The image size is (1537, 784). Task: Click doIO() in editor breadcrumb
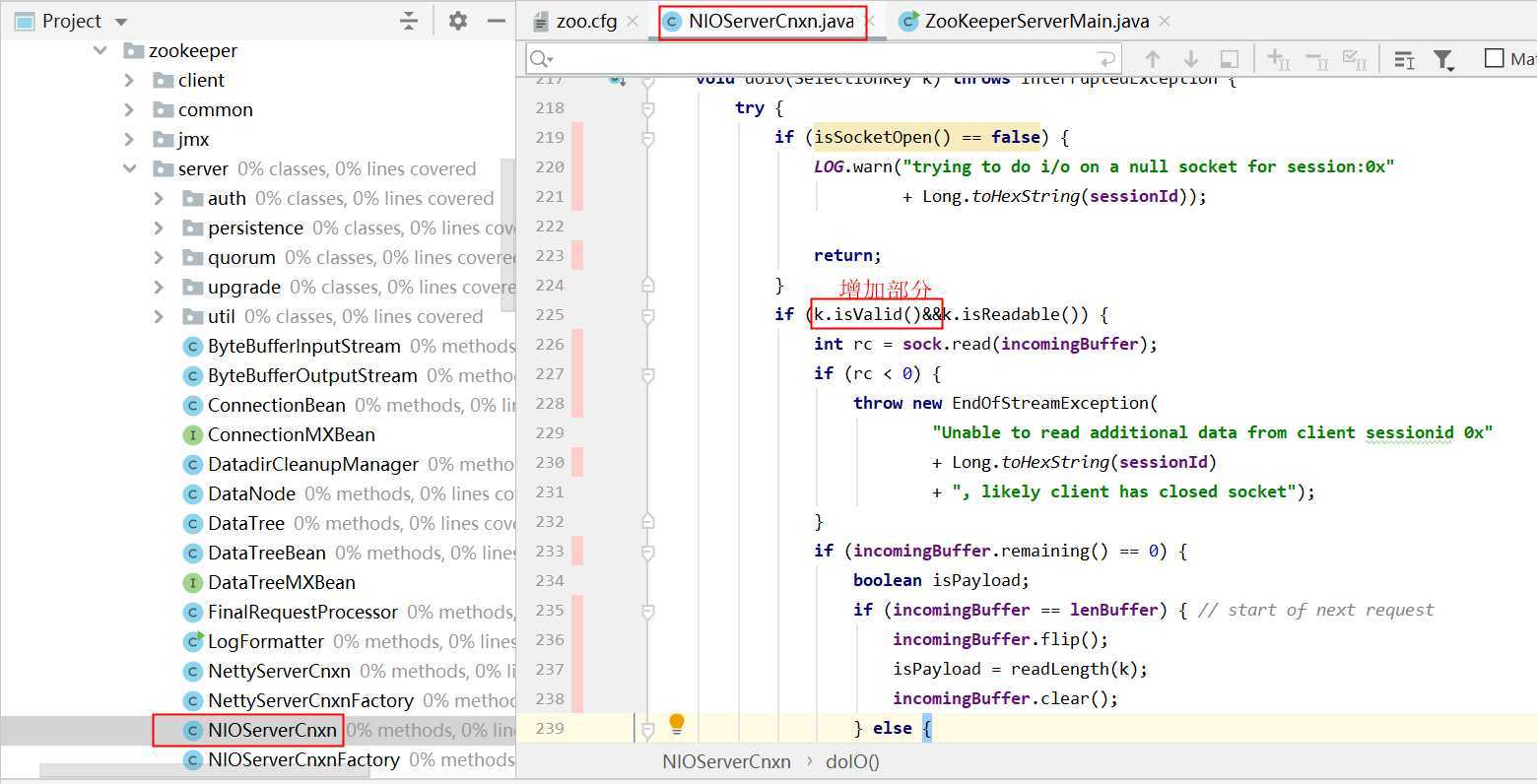pos(852,761)
